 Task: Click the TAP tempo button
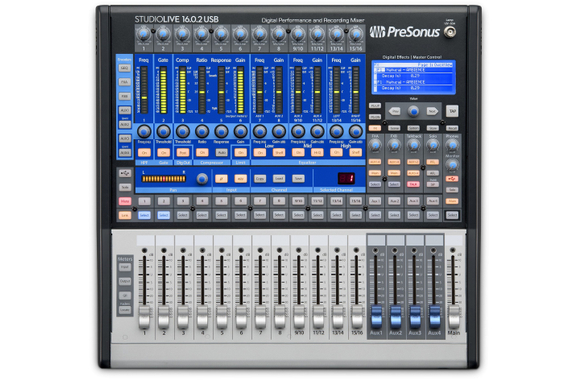(452, 111)
